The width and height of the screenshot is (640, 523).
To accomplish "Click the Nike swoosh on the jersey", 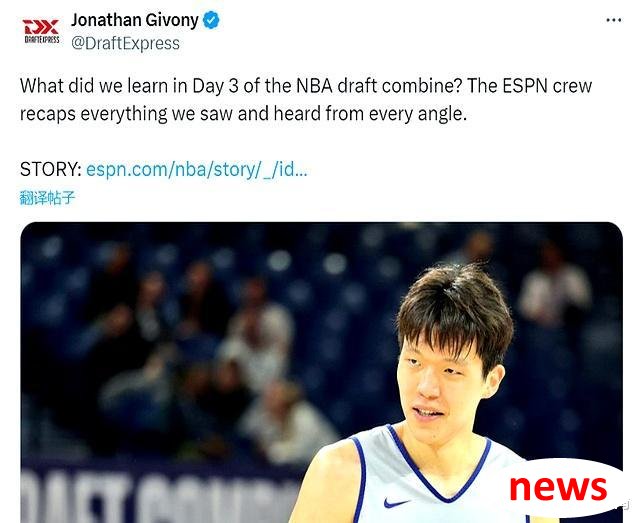I will coord(396,502).
